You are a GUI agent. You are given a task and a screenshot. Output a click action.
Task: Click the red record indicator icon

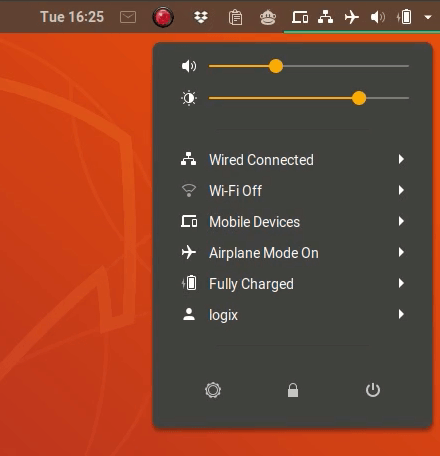pyautogui.click(x=163, y=17)
